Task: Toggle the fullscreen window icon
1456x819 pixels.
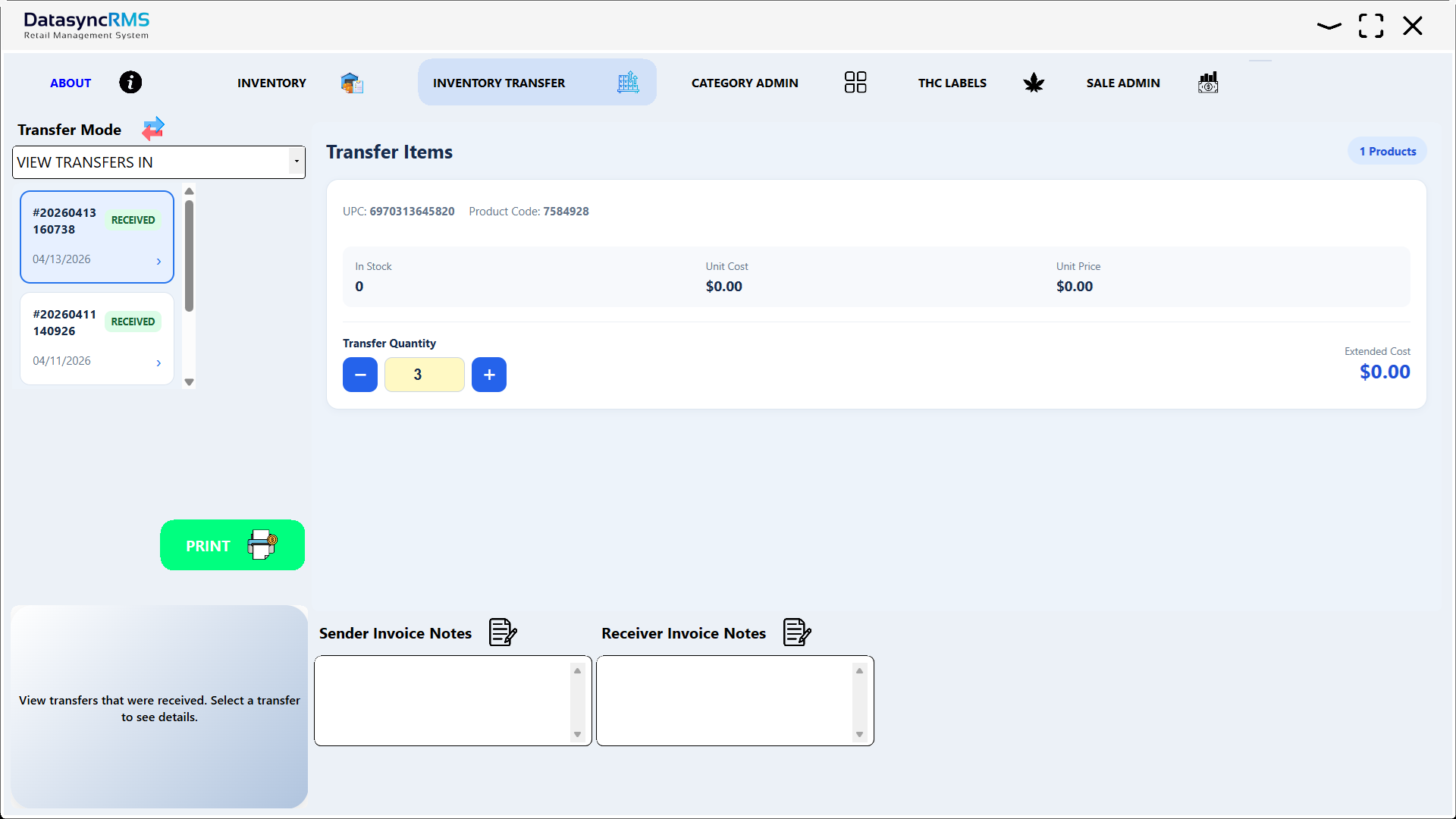Action: pos(1371,26)
